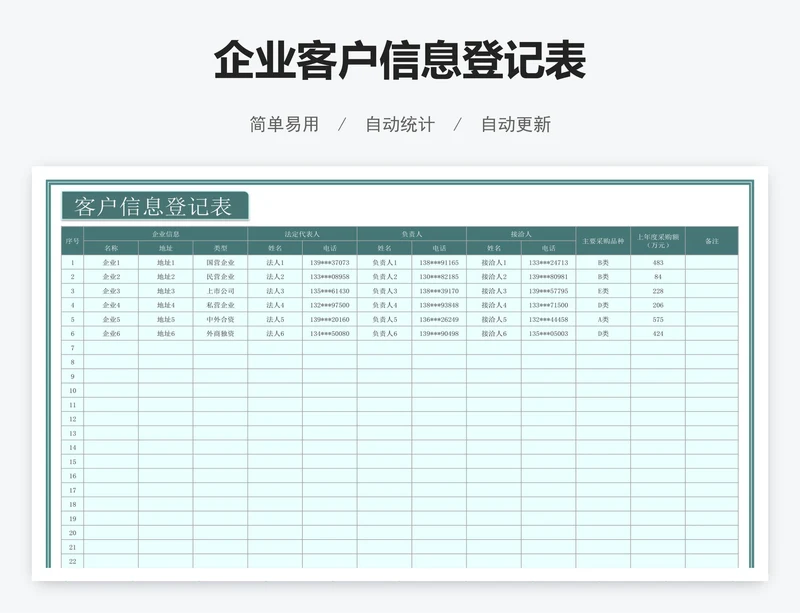Select 姓名 sub-header under 法定代表人
The height and width of the screenshot is (613, 800).
275,248
